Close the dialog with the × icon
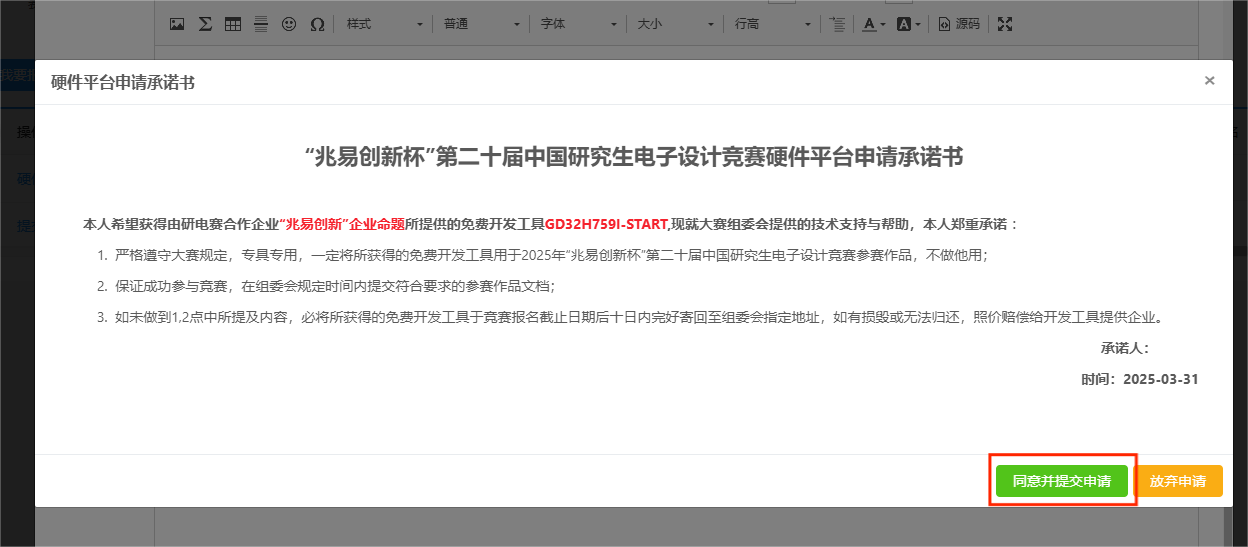This screenshot has width=1248, height=547. (1210, 81)
